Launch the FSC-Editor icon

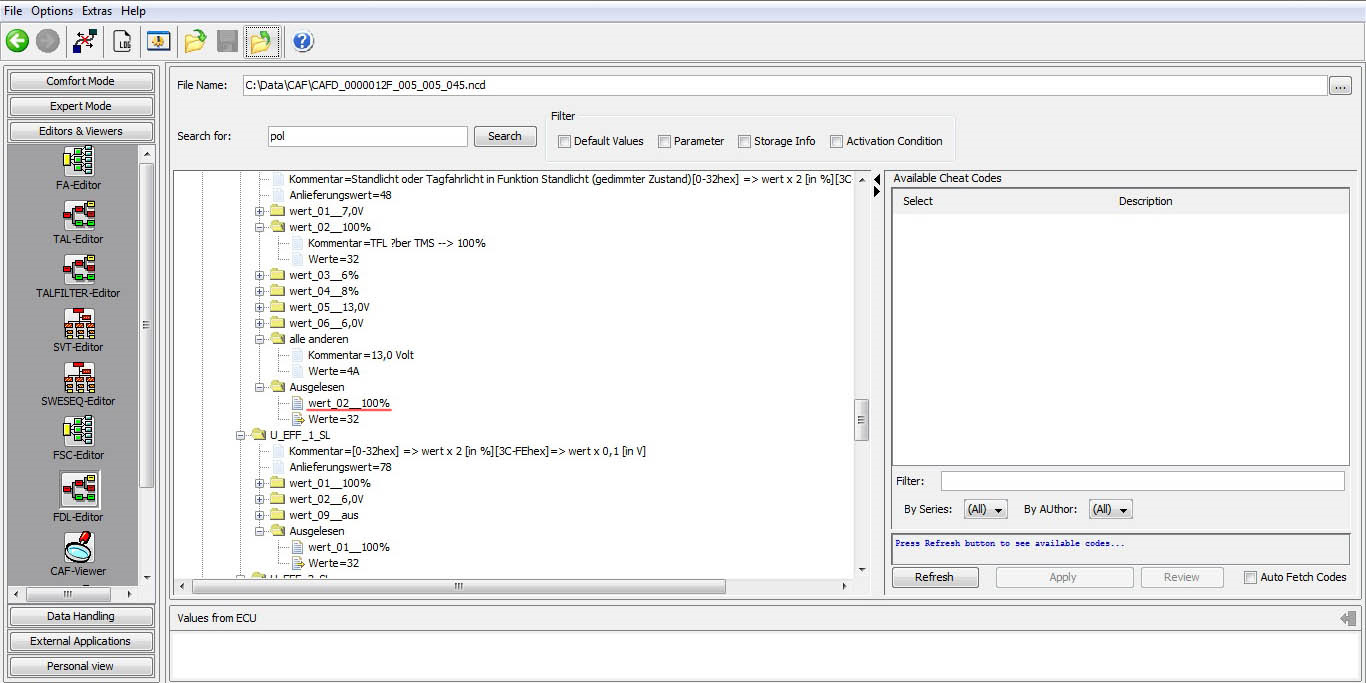click(x=78, y=431)
